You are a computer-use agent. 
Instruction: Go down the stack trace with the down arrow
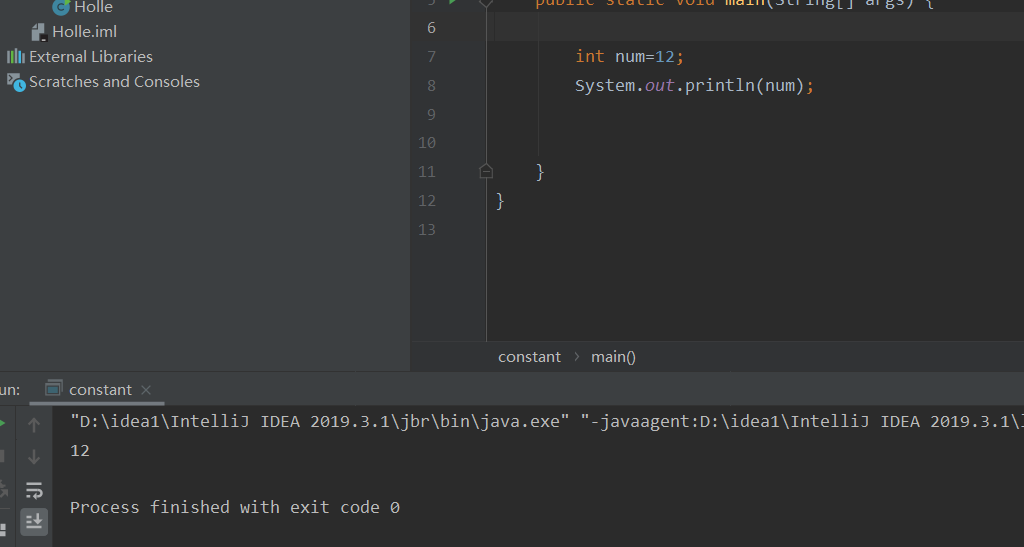point(34,457)
